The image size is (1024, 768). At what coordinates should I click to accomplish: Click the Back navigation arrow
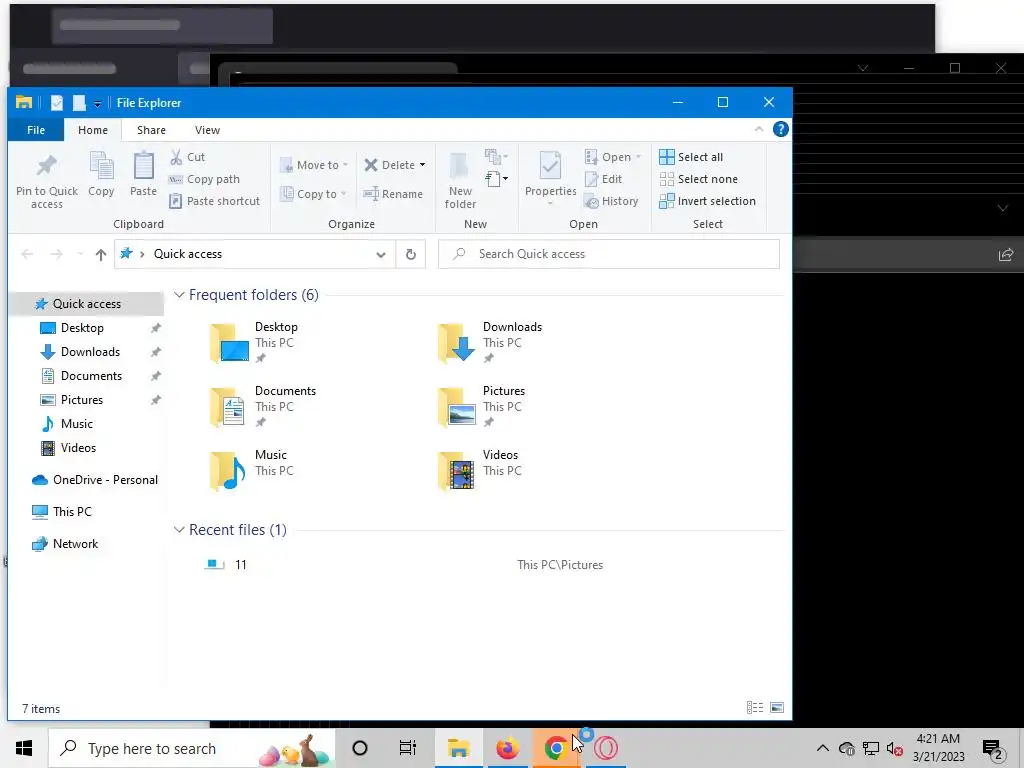click(x=27, y=254)
